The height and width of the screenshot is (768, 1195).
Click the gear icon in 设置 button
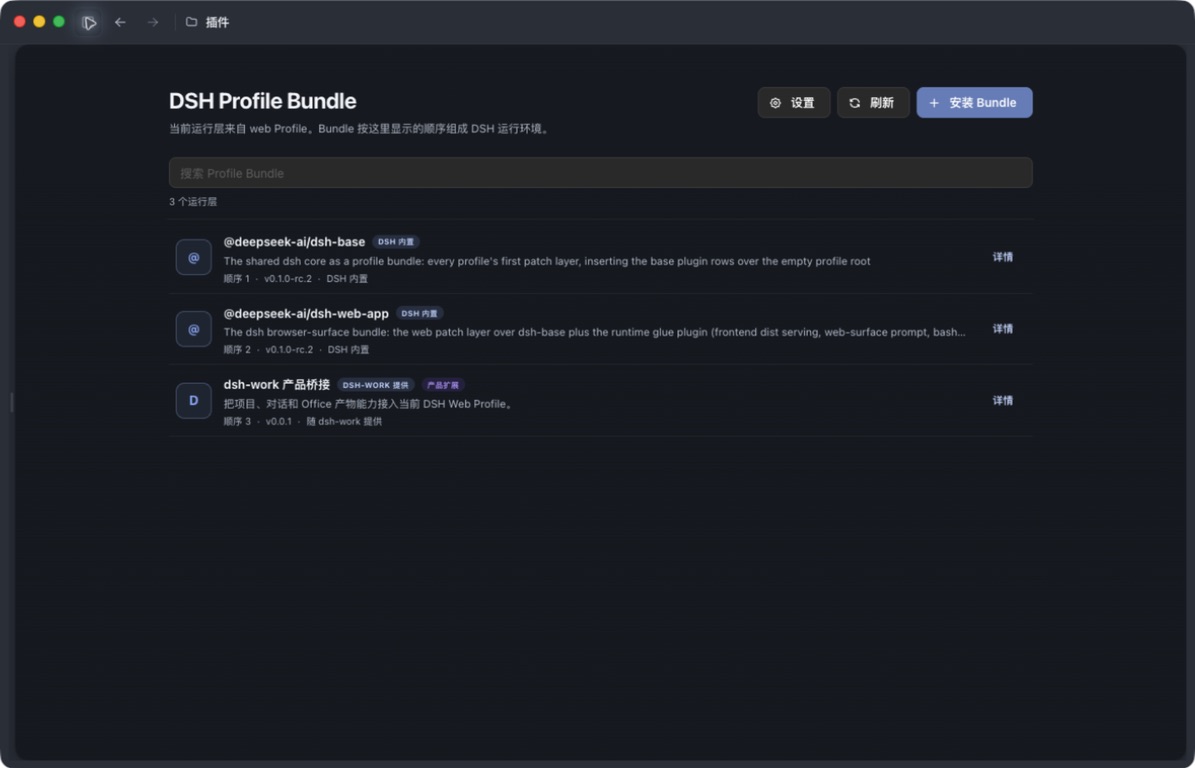coord(775,103)
